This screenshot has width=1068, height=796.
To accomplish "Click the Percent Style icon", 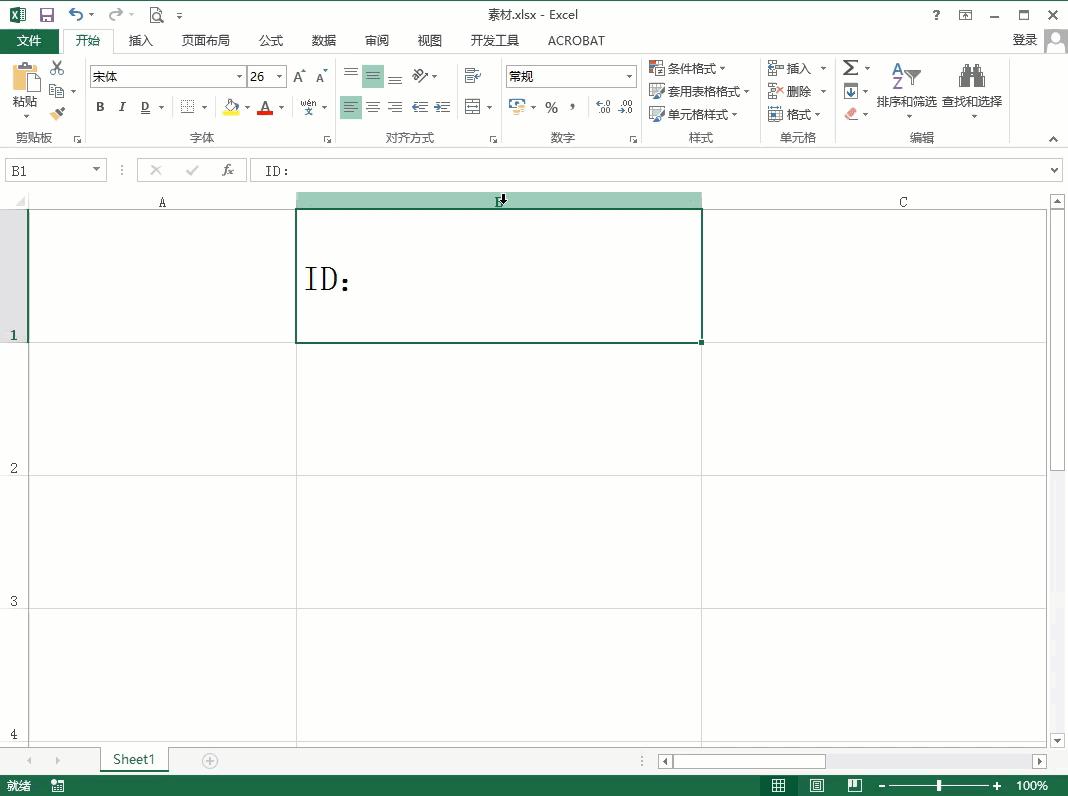I will [551, 107].
